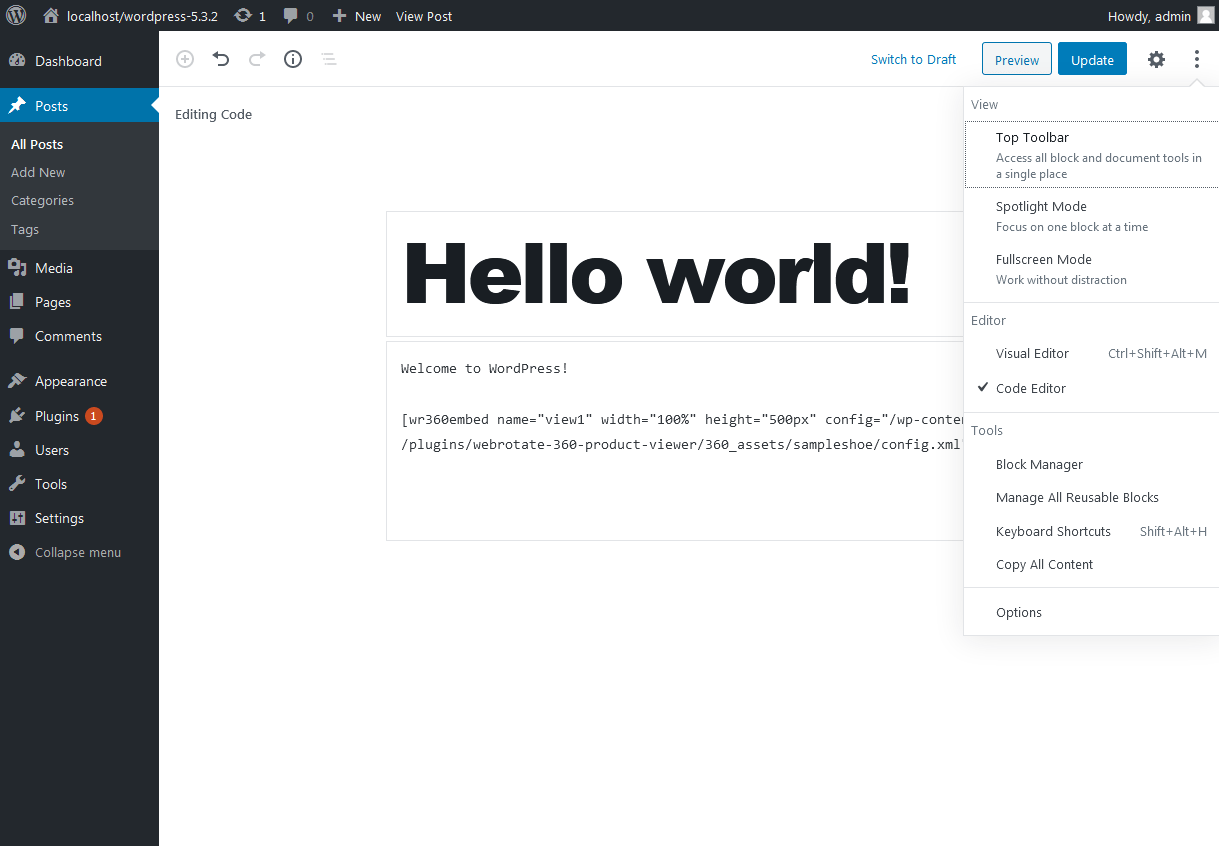Click the WordPress logo in admin bar

coord(16,15)
